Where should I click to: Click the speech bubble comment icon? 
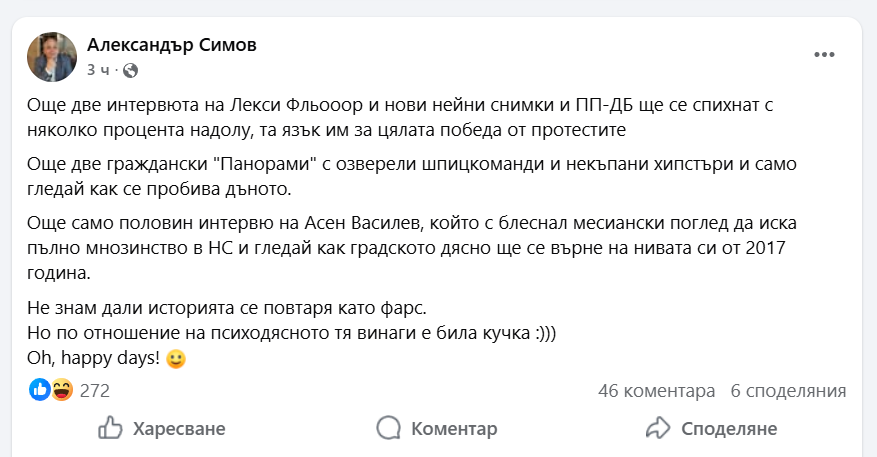(388, 429)
